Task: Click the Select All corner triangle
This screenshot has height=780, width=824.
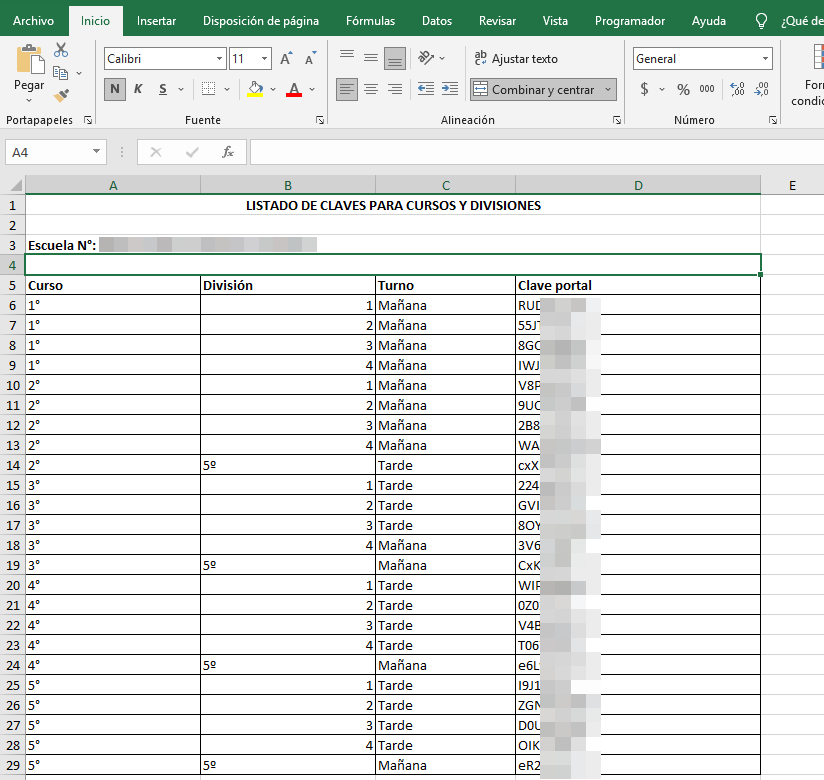Action: coord(16,185)
